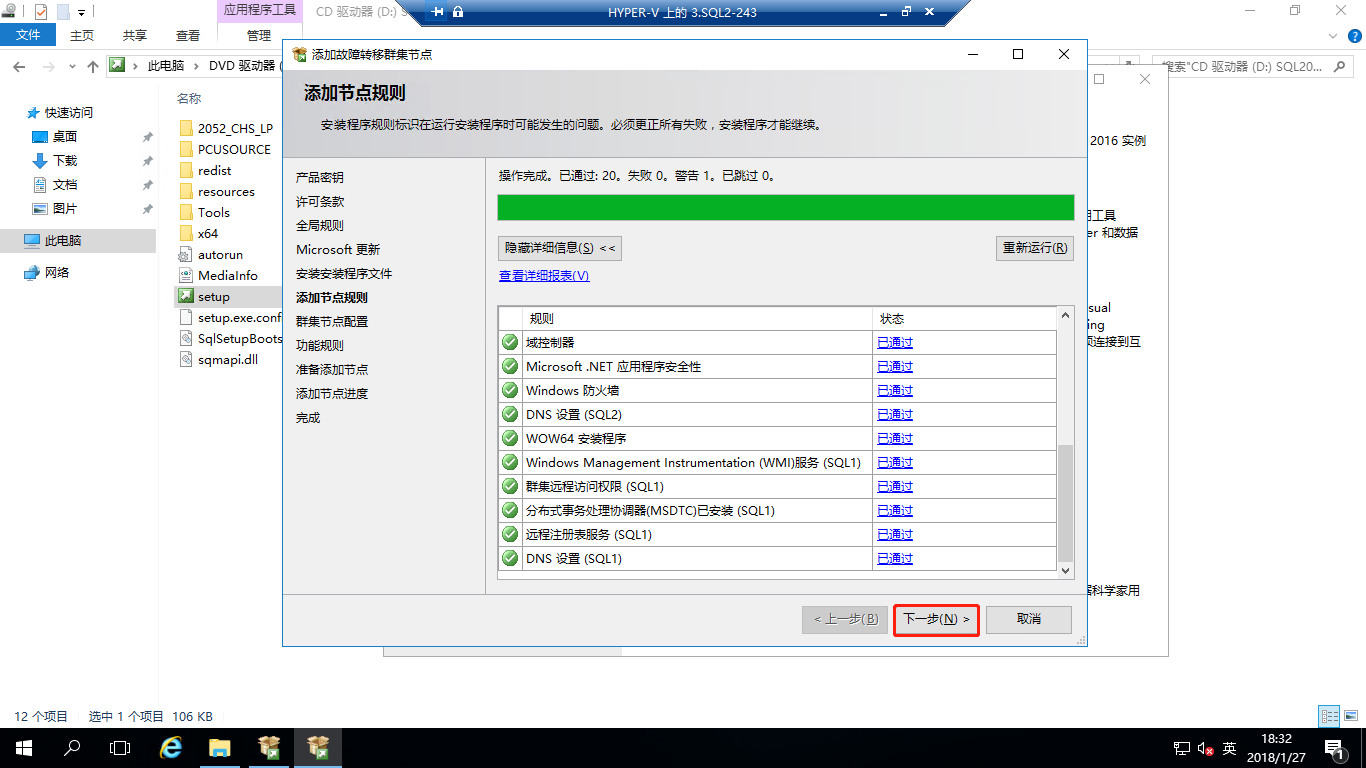Select the 分布式事务处理协调器(MSDTC)已安装 (SQL1) rule row
This screenshot has width=1366, height=768.
[x=778, y=510]
